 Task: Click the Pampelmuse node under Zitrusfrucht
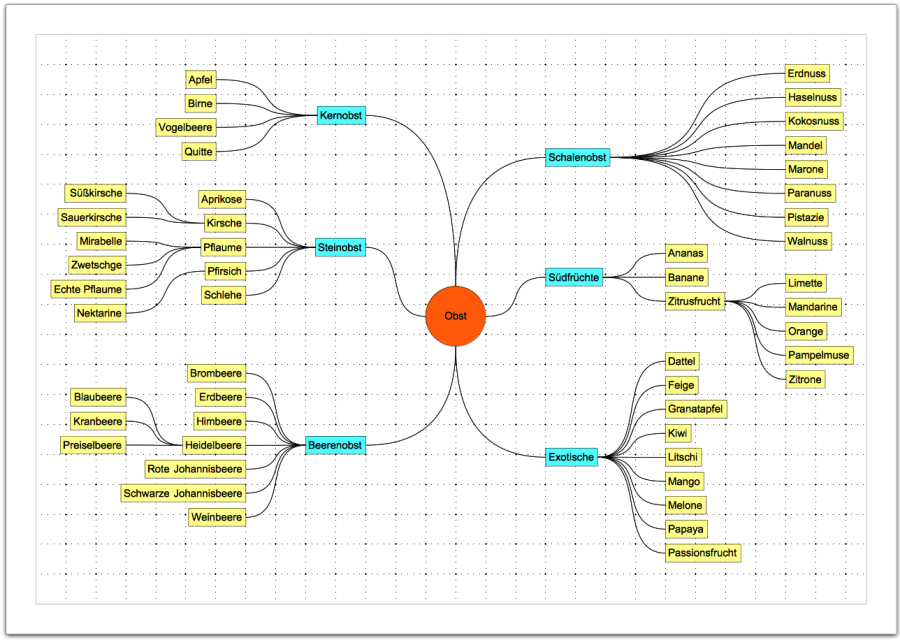pyautogui.click(x=819, y=355)
